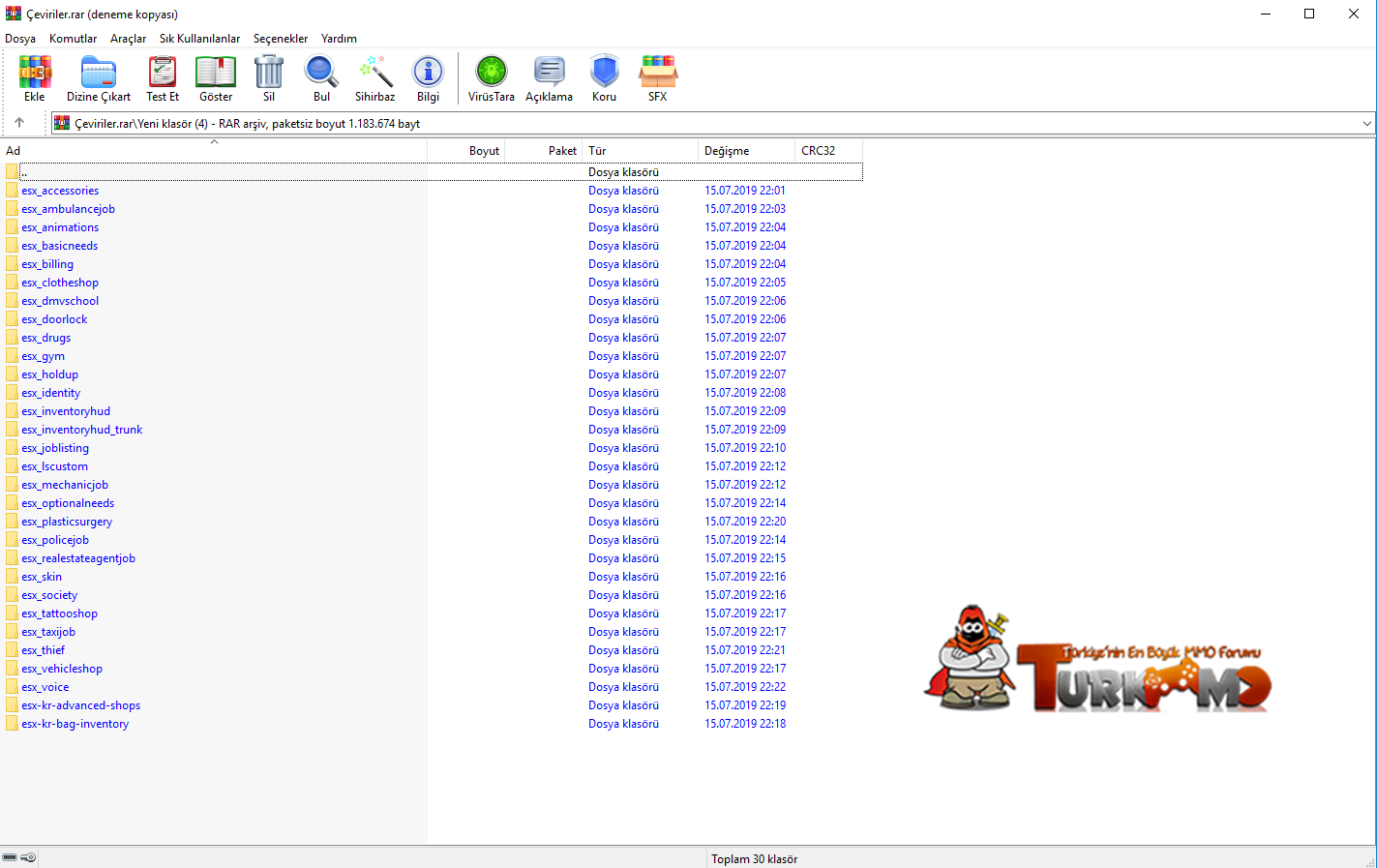Image resolution: width=1377 pixels, height=868 pixels.
Task: Click the disk icon in the status bar
Action: [x=10, y=857]
